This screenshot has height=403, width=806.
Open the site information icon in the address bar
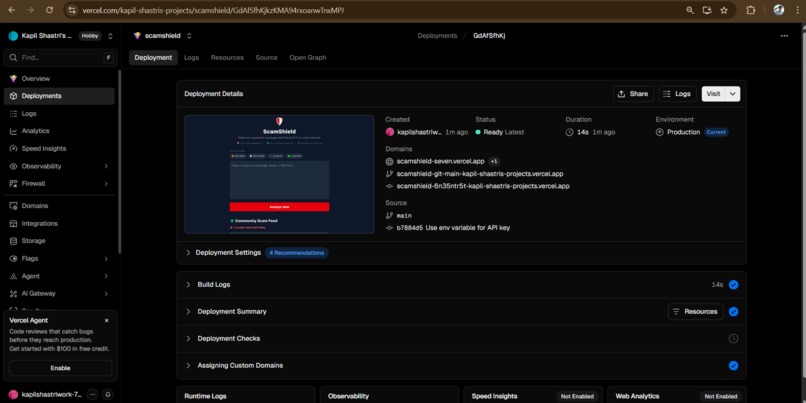click(72, 10)
